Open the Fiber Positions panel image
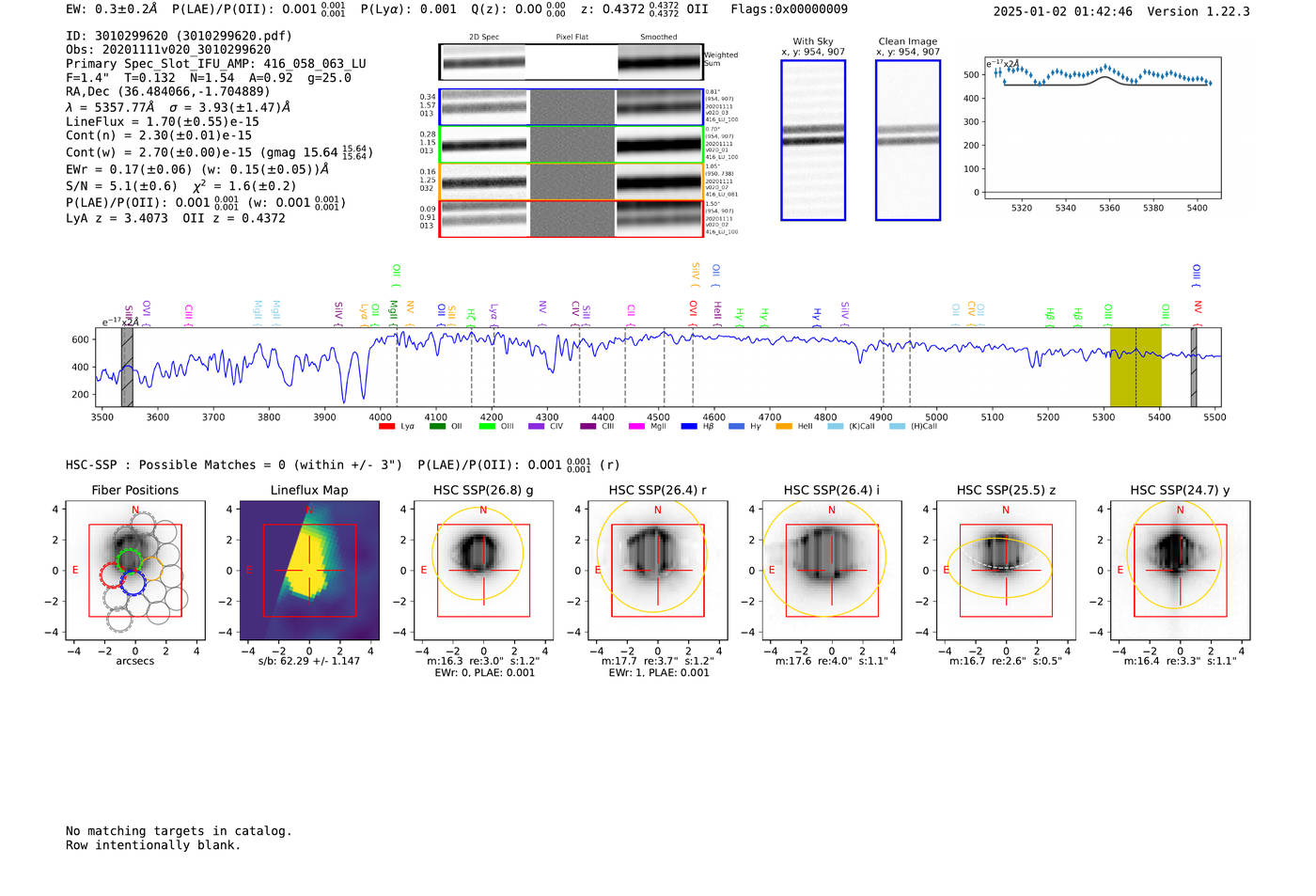The image size is (1316, 896). 135,570
